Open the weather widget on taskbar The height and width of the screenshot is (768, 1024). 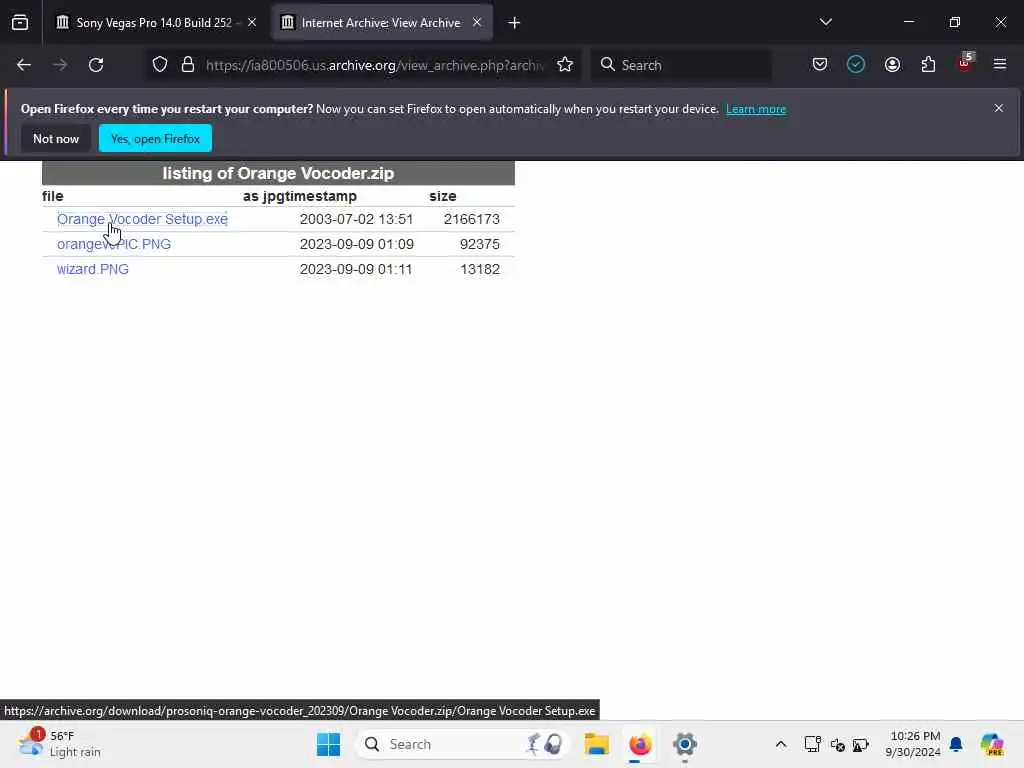pos(60,744)
